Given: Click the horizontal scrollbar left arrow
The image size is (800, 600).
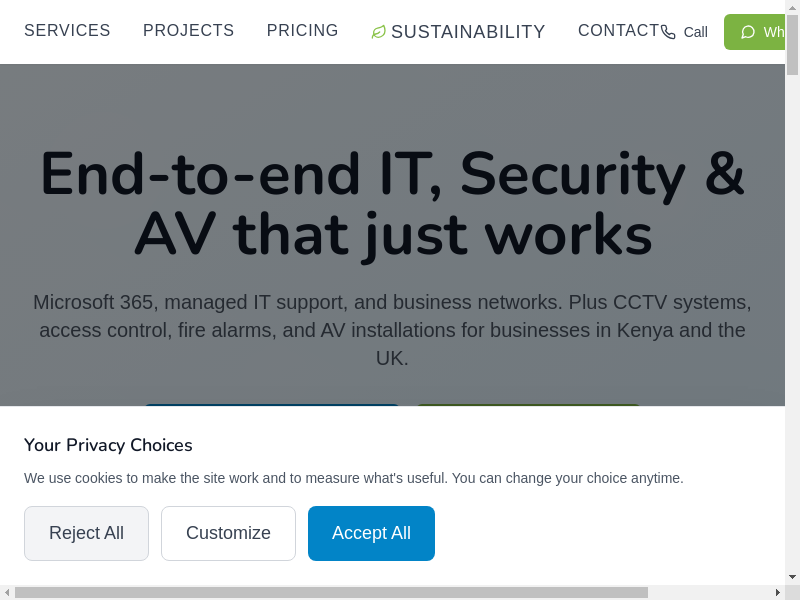Looking at the screenshot, I should (x=7, y=592).
